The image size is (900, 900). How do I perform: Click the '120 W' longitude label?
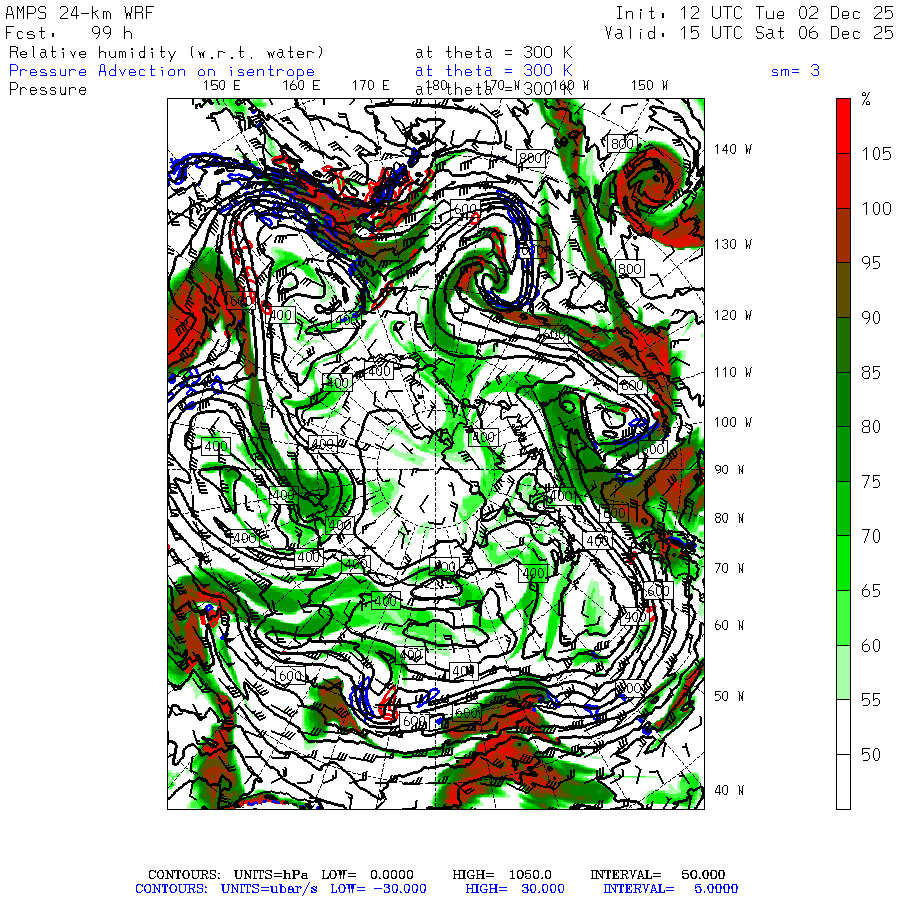tap(732, 315)
